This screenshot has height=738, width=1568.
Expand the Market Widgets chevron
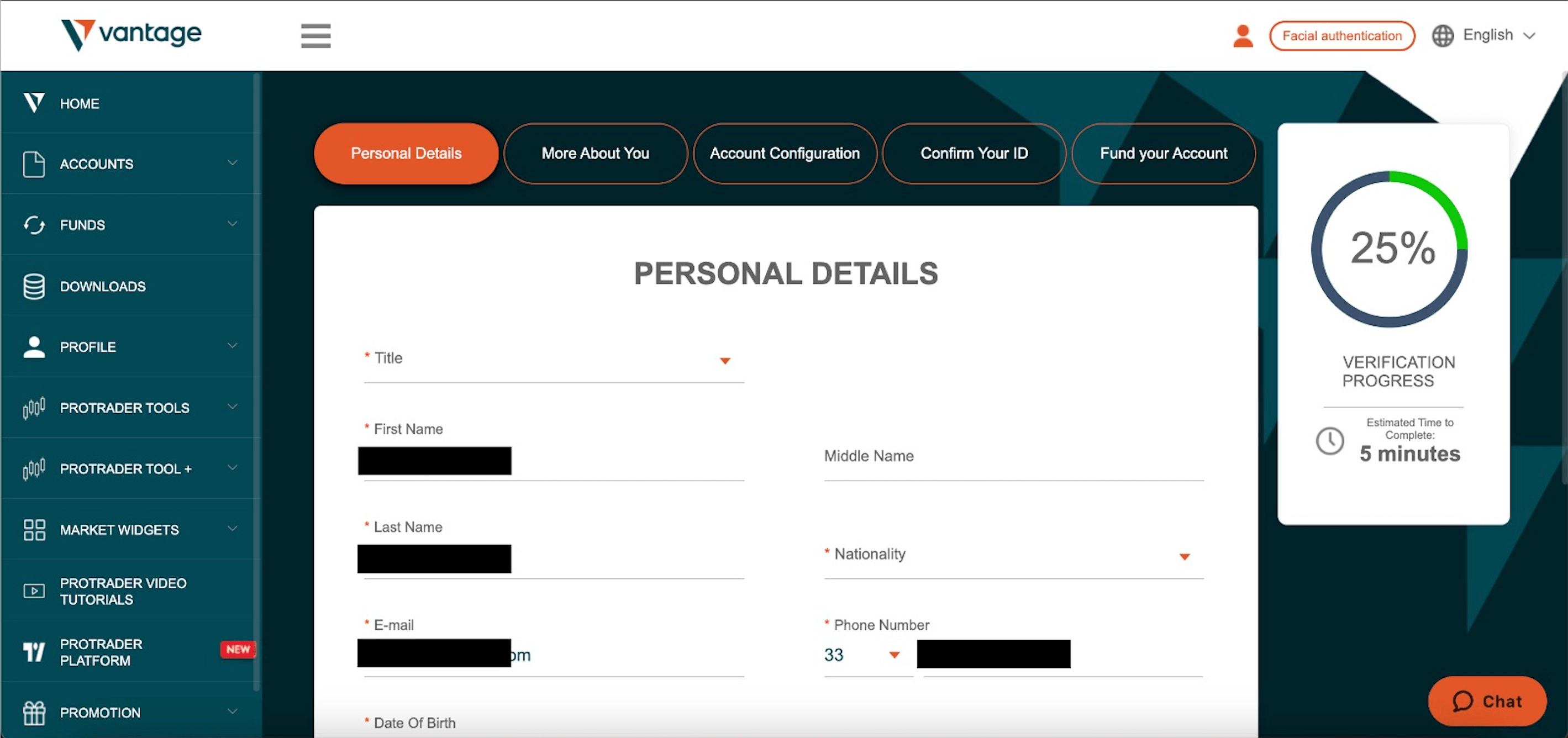pyautogui.click(x=233, y=528)
